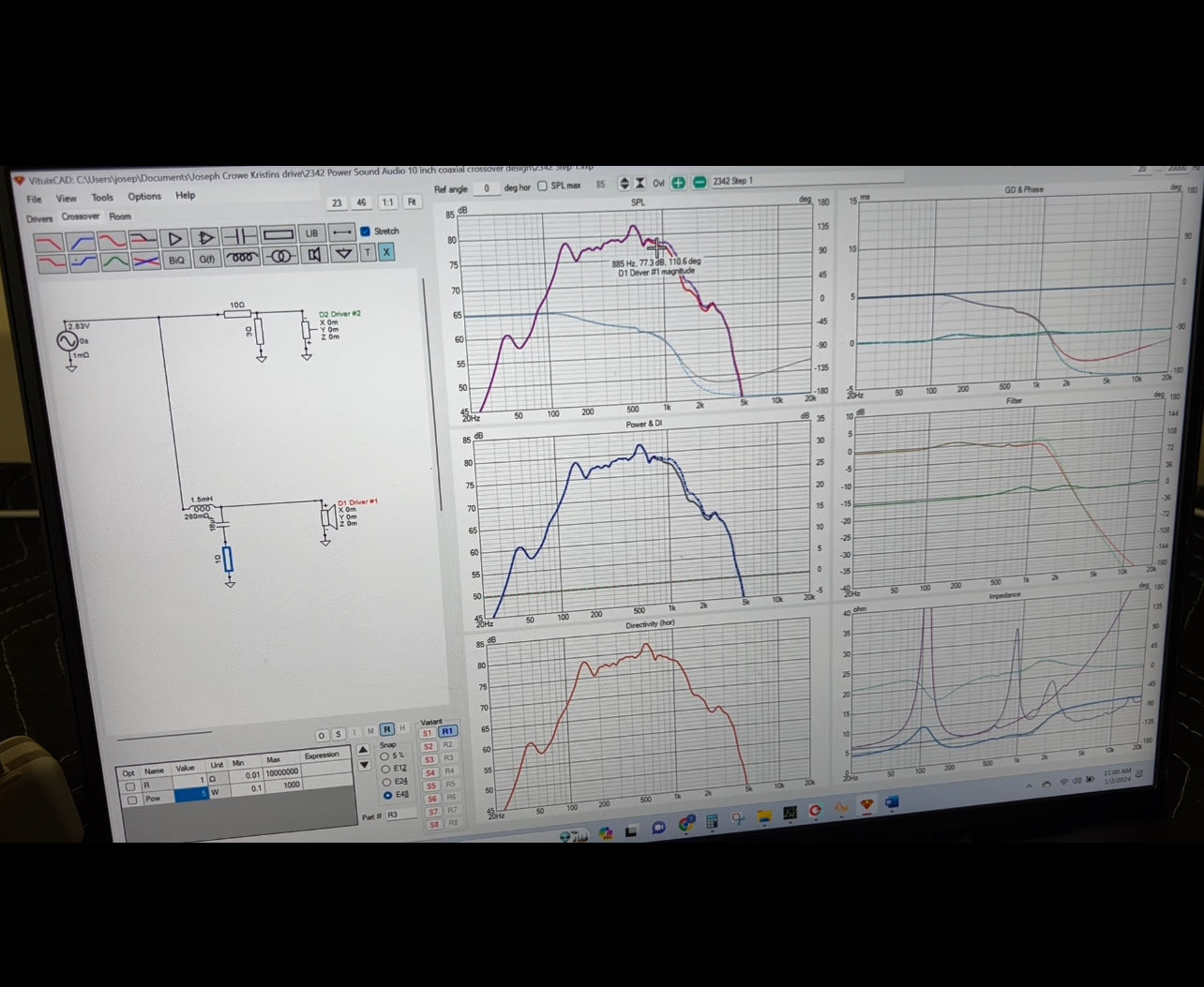Add a resistor using the rectangle icon
Image resolution: width=1204 pixels, height=987 pixels.
pyautogui.click(x=278, y=234)
